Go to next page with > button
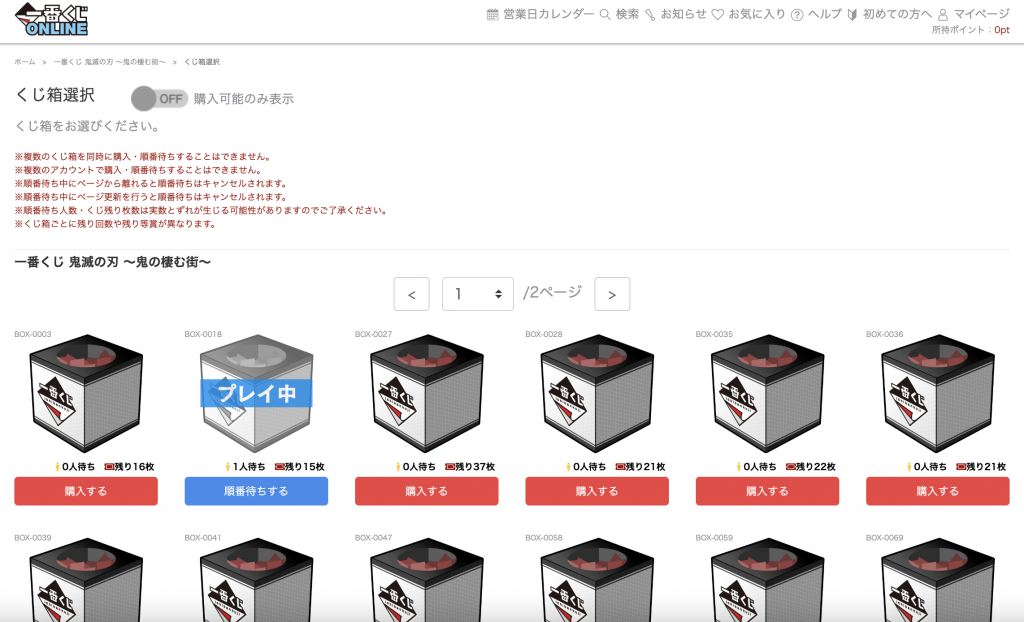The width and height of the screenshot is (1024, 622). pos(612,294)
